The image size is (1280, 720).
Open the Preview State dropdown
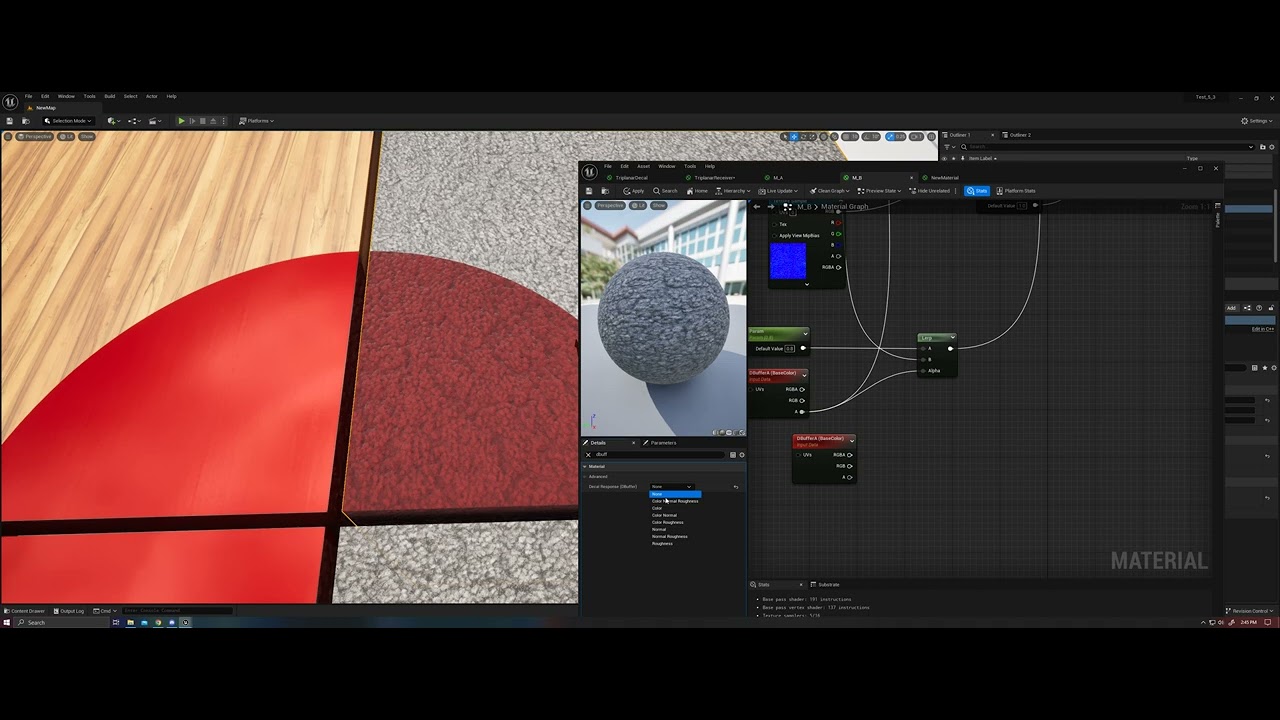point(879,191)
